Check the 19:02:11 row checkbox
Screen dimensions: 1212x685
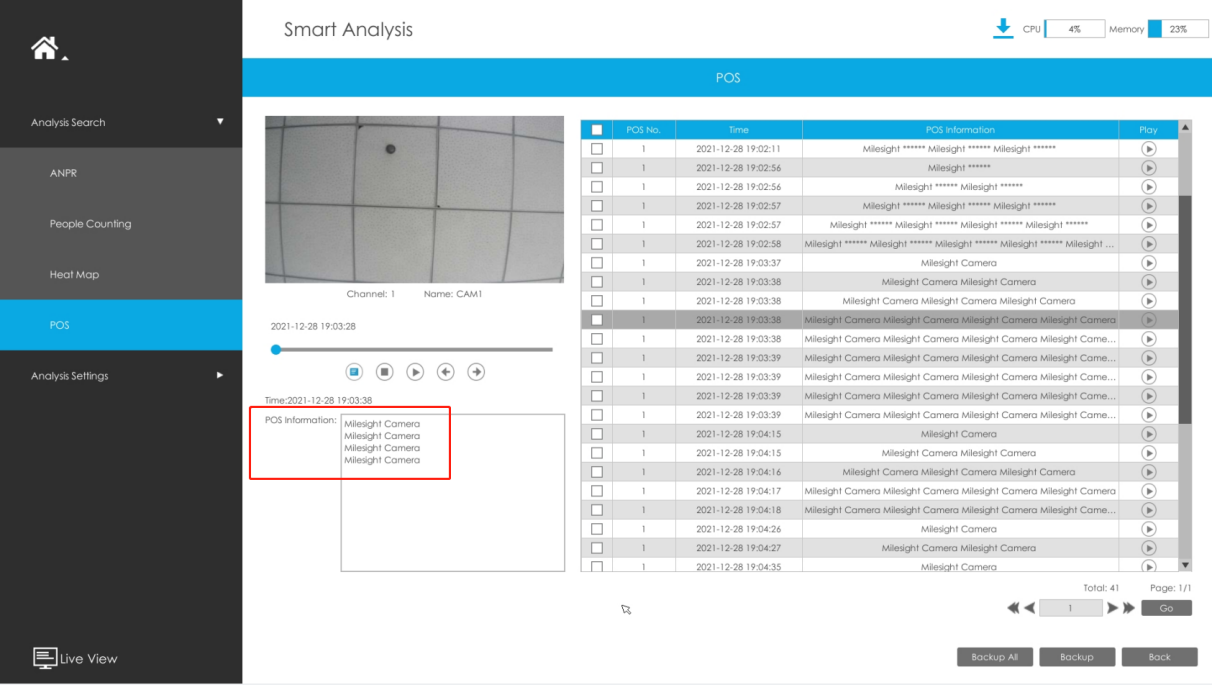click(x=597, y=149)
